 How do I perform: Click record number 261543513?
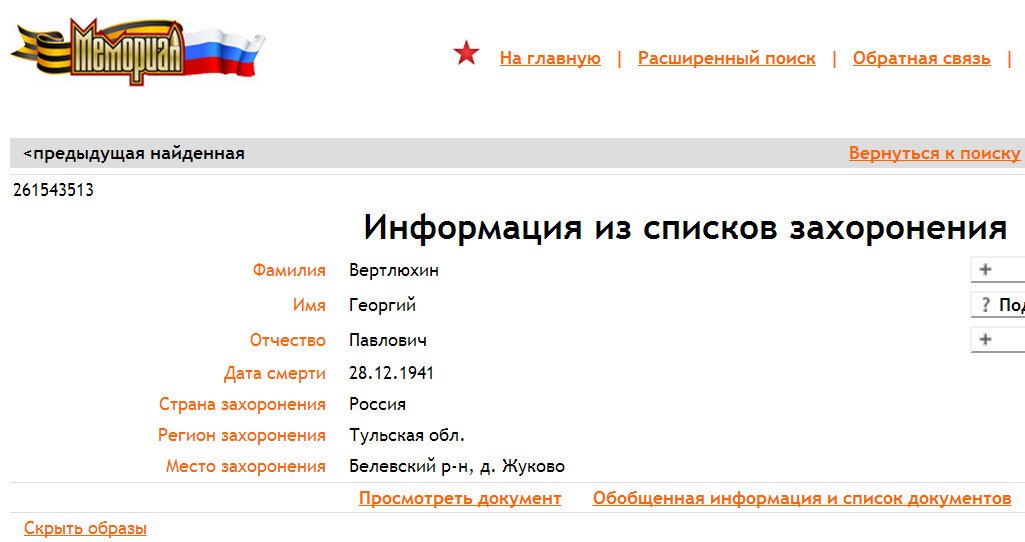pos(53,190)
